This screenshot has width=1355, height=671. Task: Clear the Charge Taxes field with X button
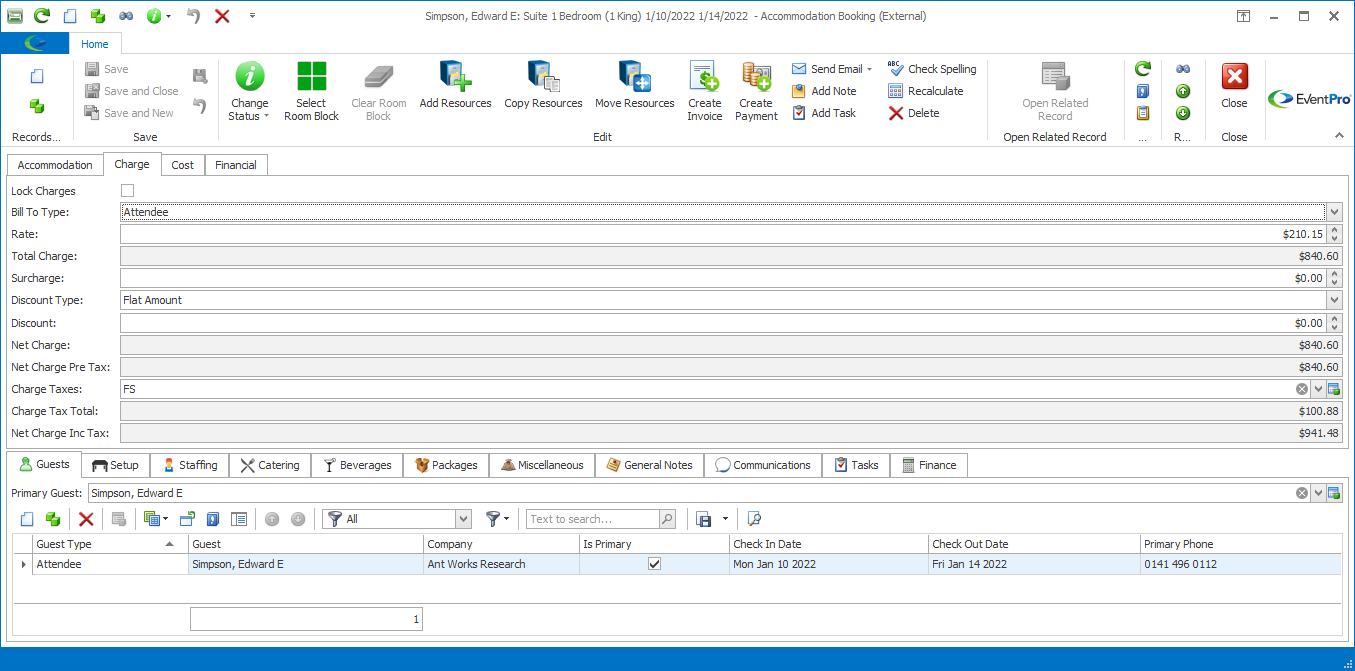coord(1302,389)
